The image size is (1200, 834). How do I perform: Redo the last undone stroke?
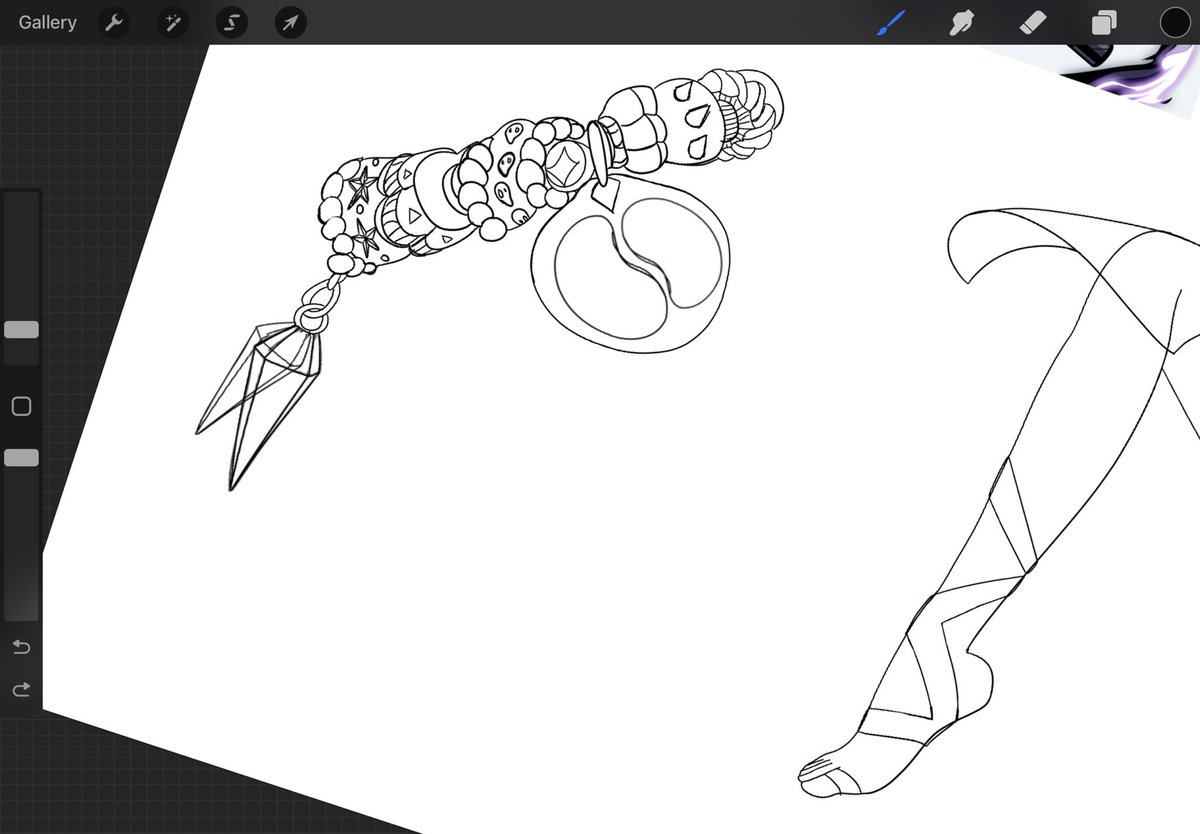pyautogui.click(x=21, y=690)
